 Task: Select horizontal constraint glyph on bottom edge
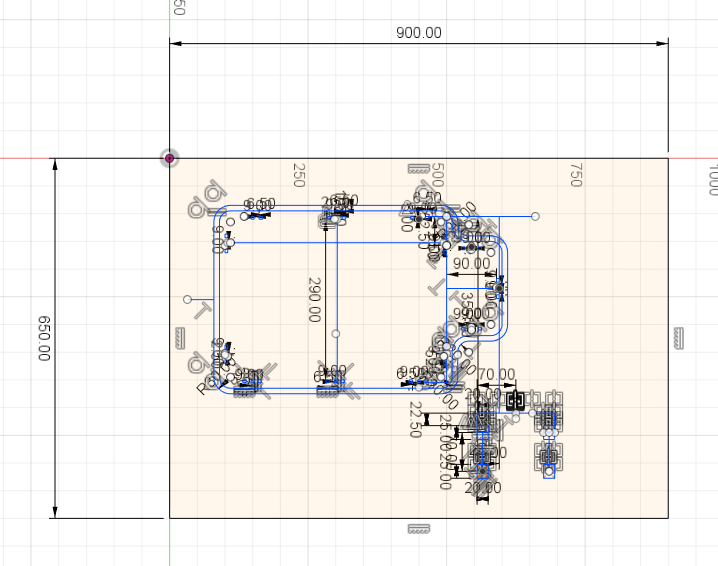point(419,529)
